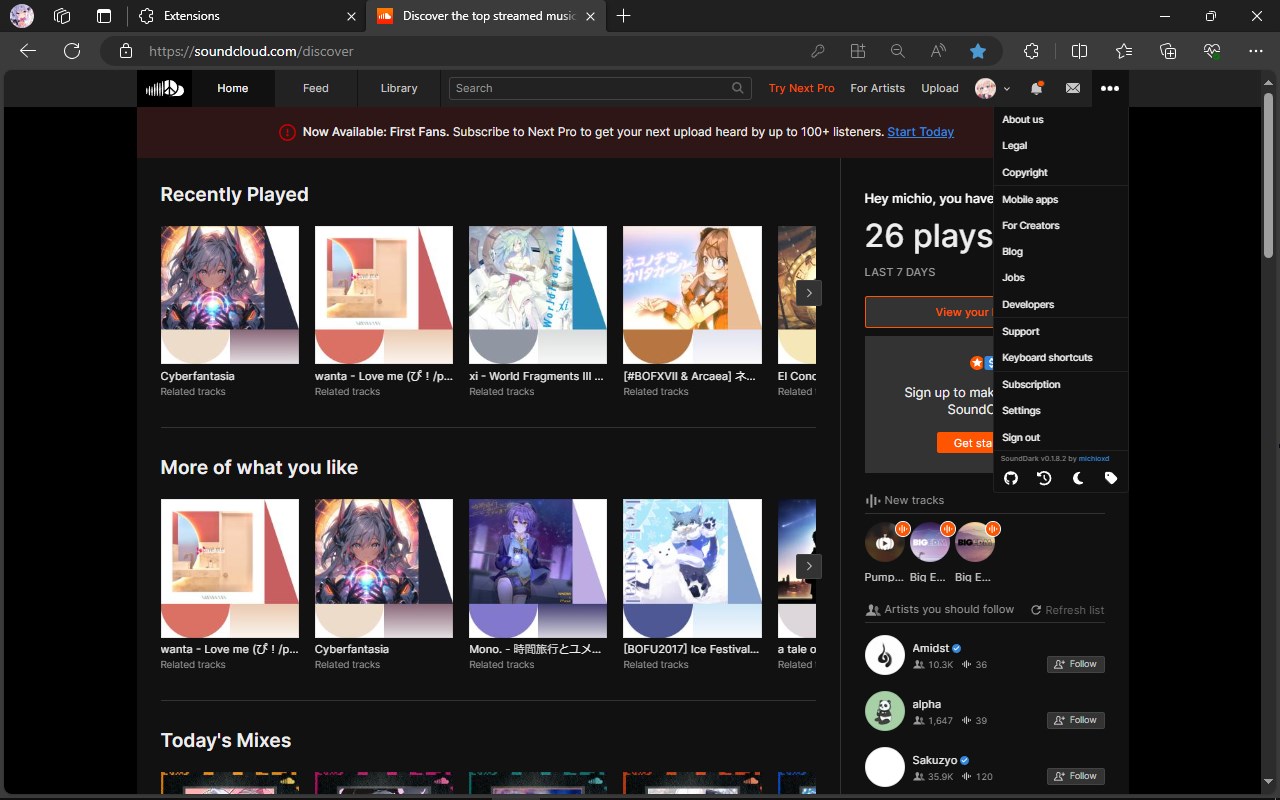Open the browser Favorites list
Screen dimensions: 1280x800
point(1124,51)
